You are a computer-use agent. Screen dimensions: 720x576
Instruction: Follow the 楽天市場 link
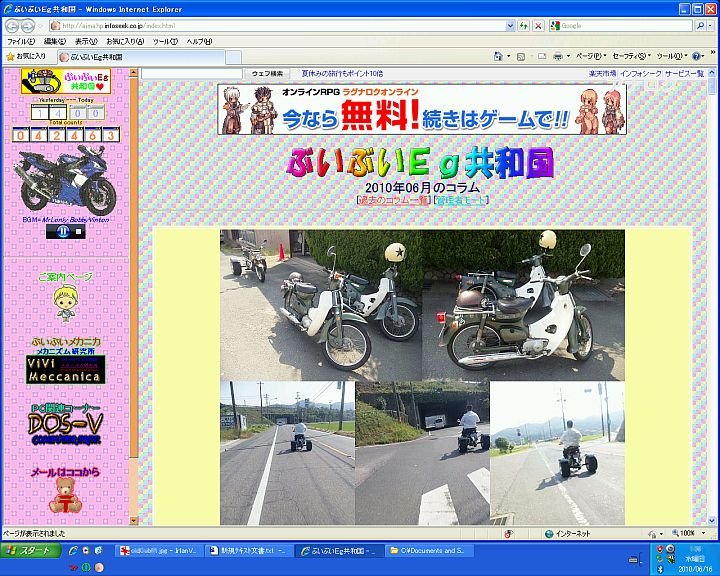[602, 73]
